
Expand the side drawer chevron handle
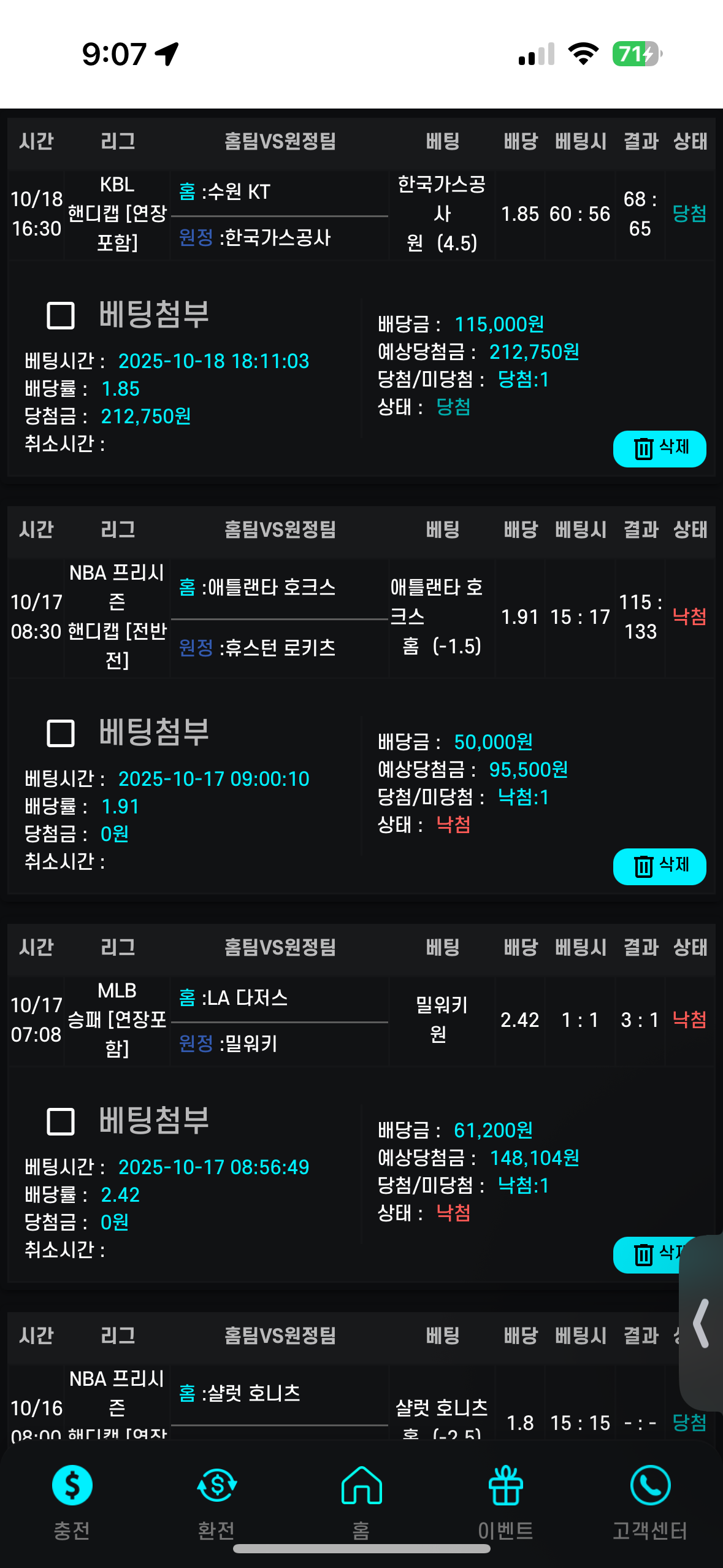[x=702, y=1323]
